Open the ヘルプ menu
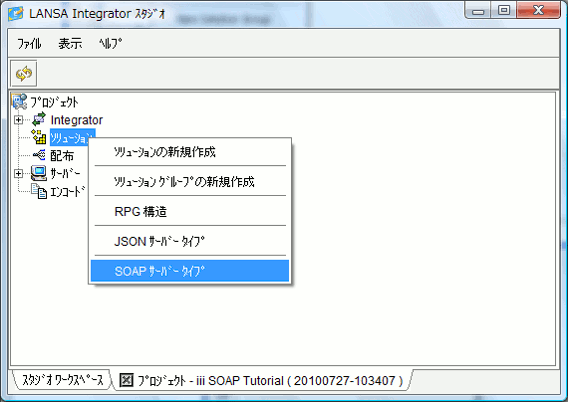Image resolution: width=568 pixels, height=402 pixels. tap(110, 44)
